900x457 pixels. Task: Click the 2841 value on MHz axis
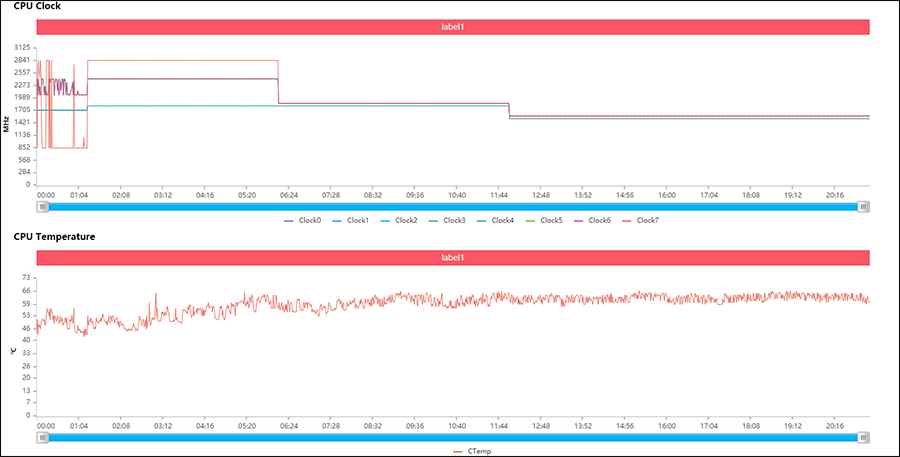24,60
